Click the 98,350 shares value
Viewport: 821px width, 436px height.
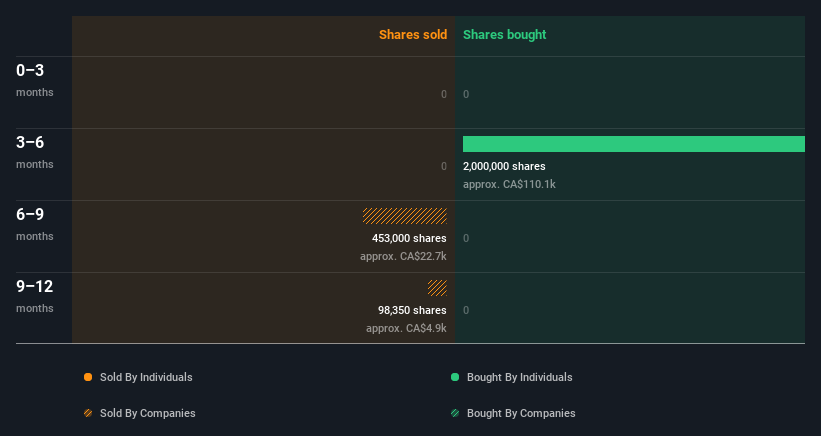tap(412, 310)
